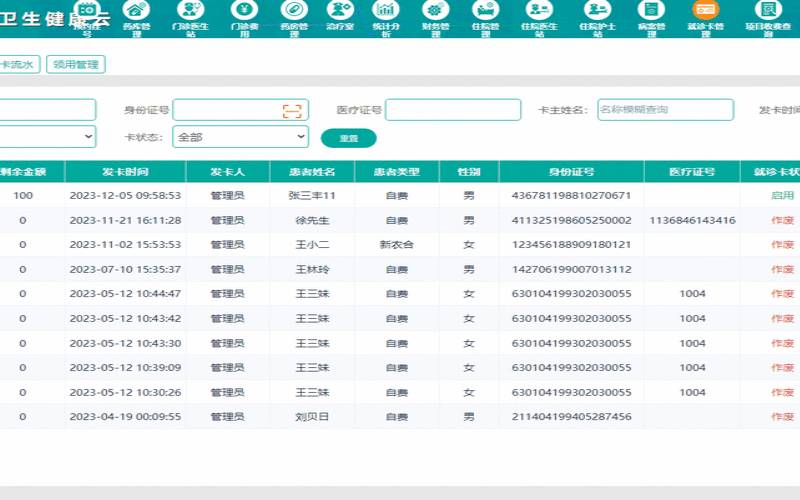Image resolution: width=800 pixels, height=500 pixels.
Task: Switch to the 领用管理 tab
Action: pyautogui.click(x=76, y=64)
